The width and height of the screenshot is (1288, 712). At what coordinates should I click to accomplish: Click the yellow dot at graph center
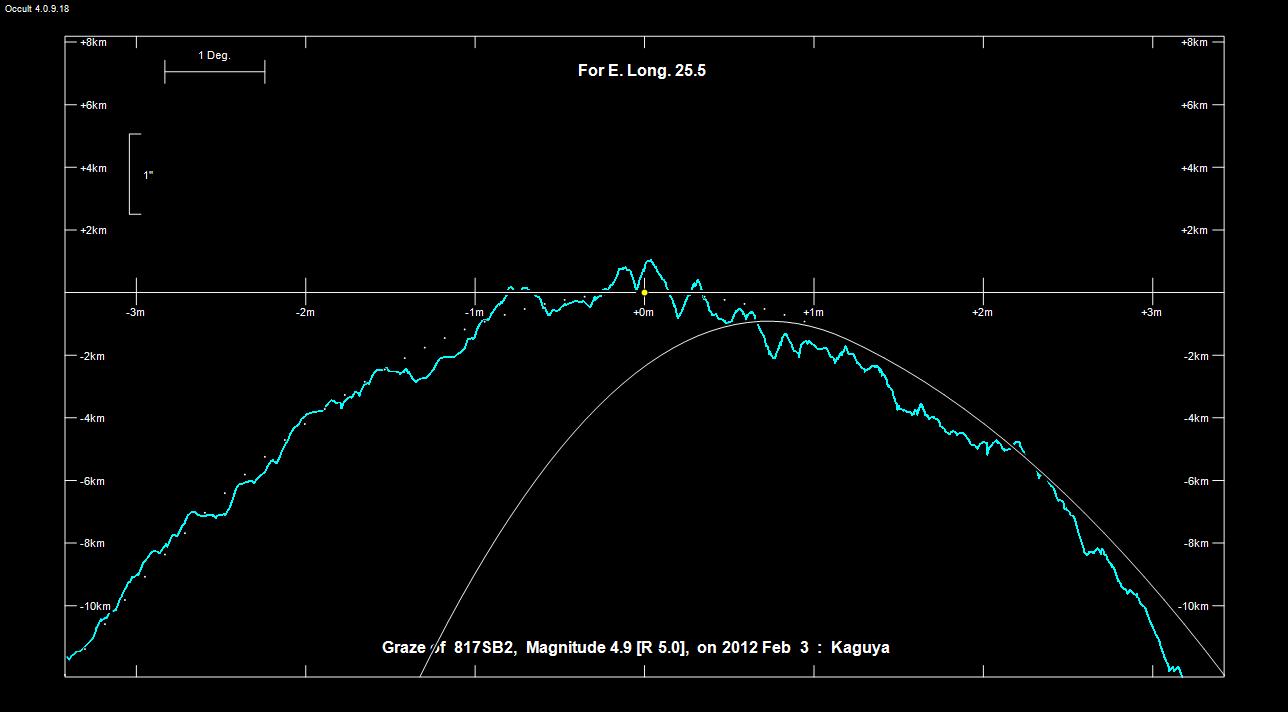click(644, 293)
